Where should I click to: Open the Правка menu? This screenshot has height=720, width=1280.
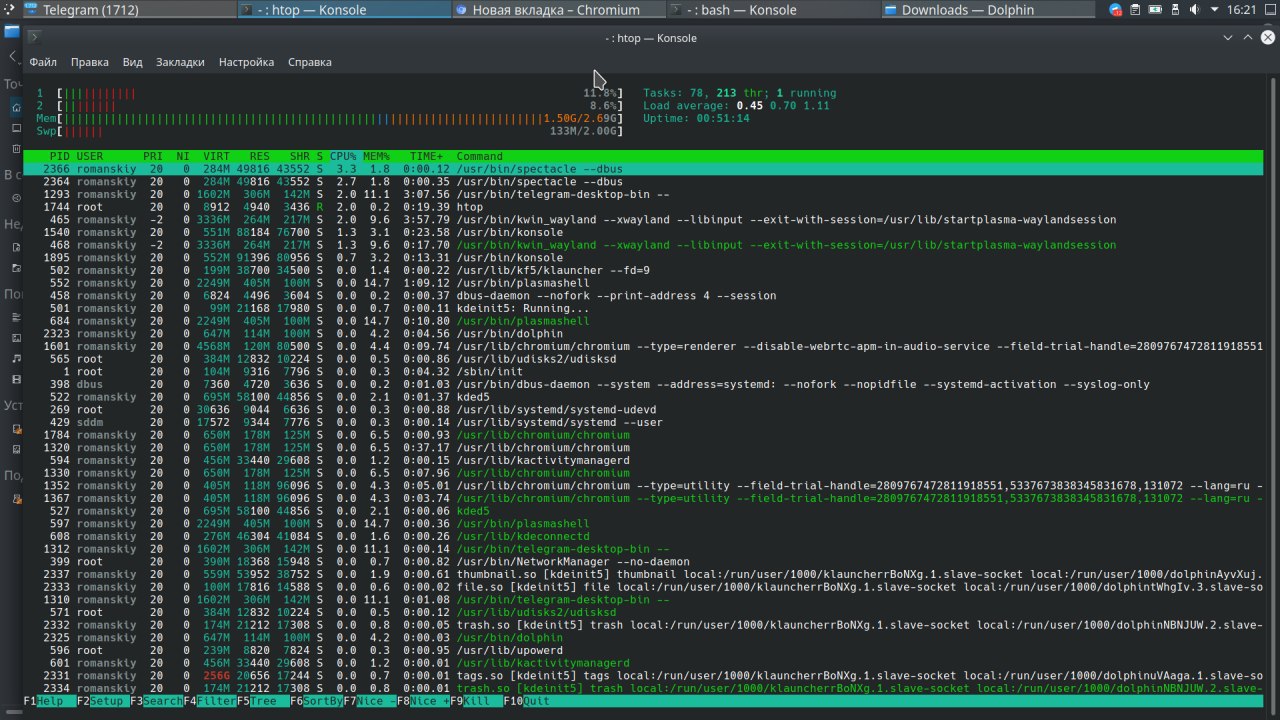pos(90,62)
